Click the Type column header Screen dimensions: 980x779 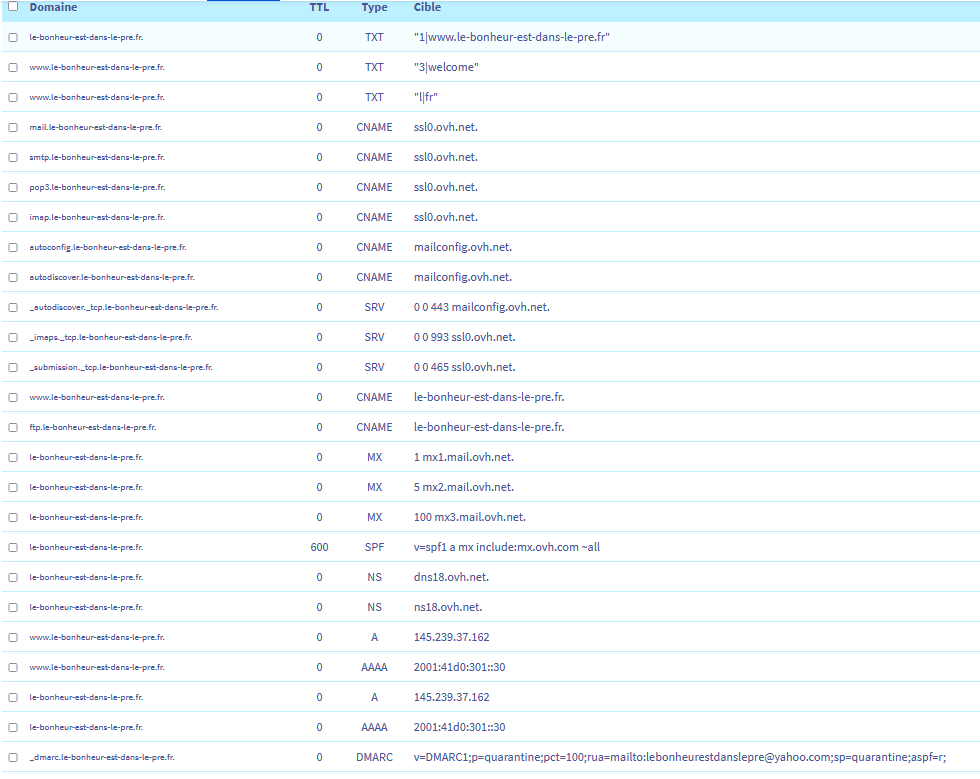point(374,7)
